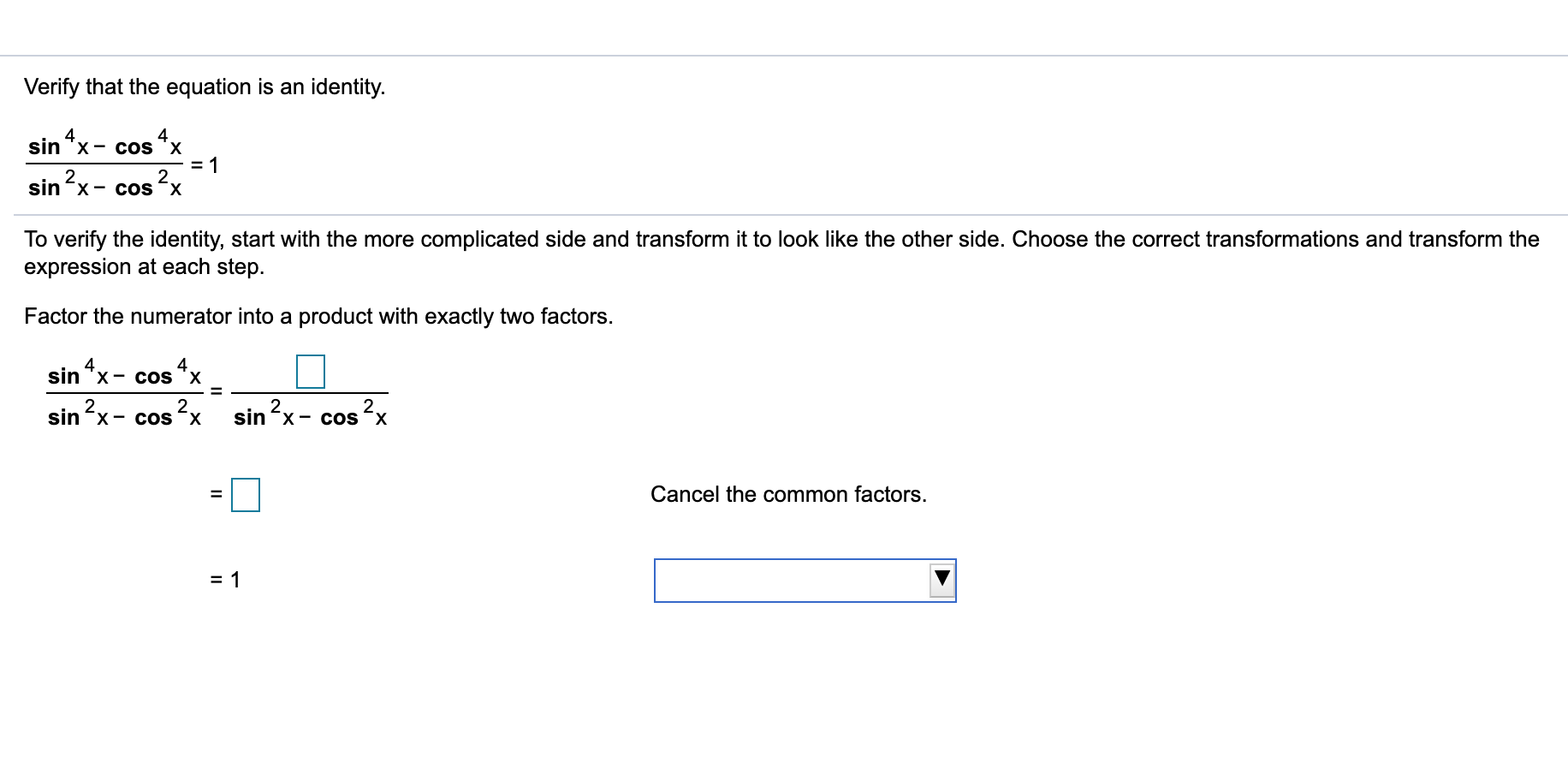This screenshot has height=757, width=1568.
Task: Select the 'Cancel the common factors.' text
Action: pos(788,494)
